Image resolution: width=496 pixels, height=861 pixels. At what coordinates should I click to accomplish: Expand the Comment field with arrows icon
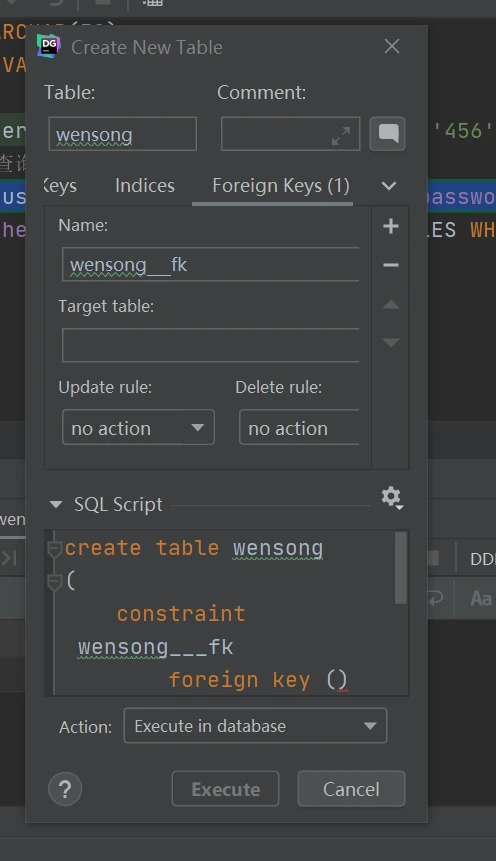pos(341,136)
